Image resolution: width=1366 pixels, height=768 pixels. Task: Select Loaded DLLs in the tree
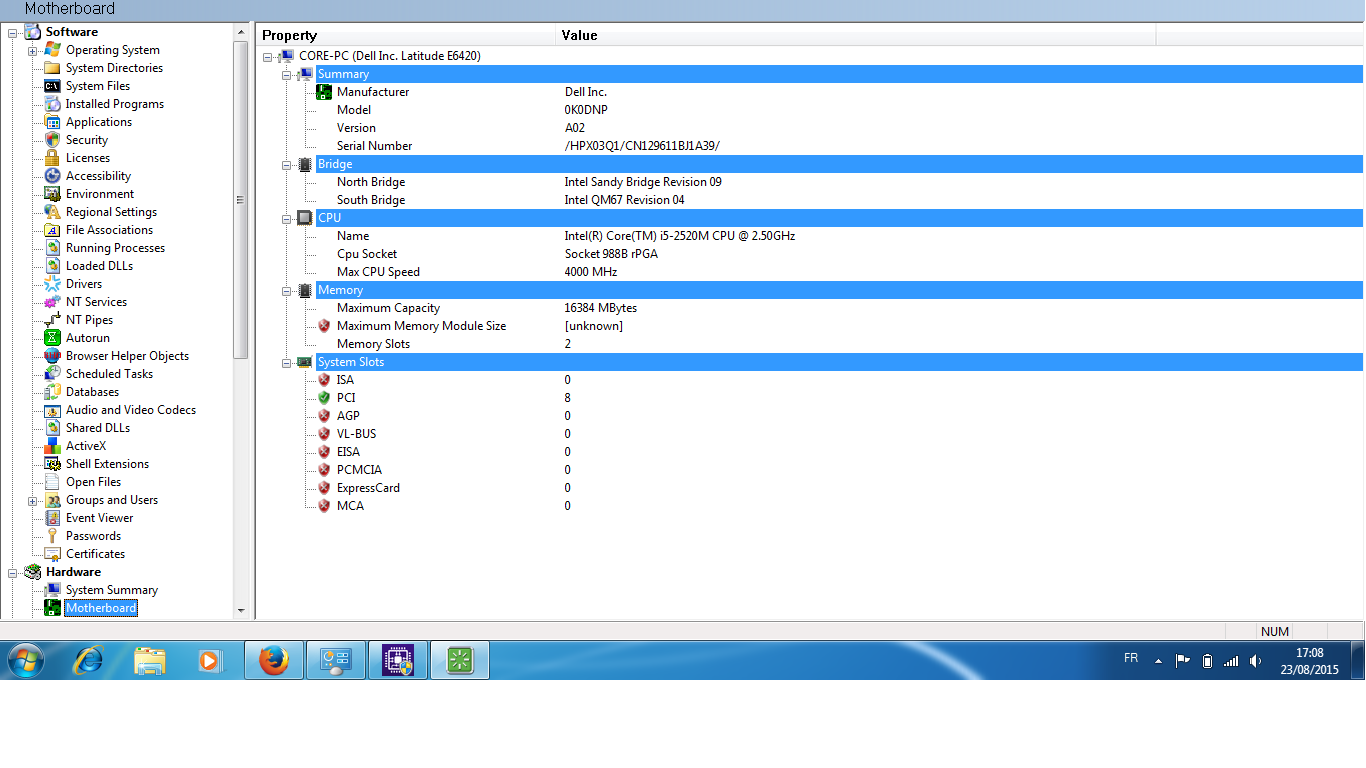pos(99,266)
